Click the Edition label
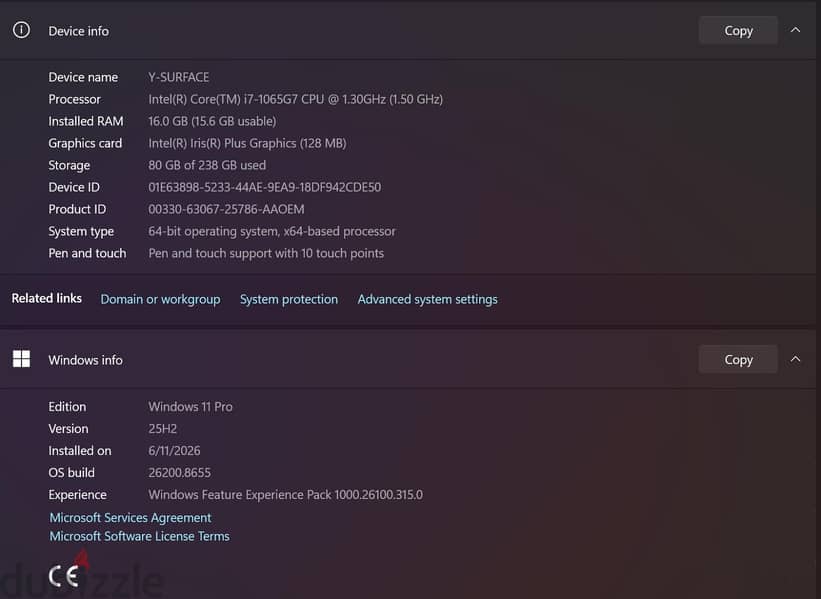This screenshot has height=599, width=821. point(67,406)
